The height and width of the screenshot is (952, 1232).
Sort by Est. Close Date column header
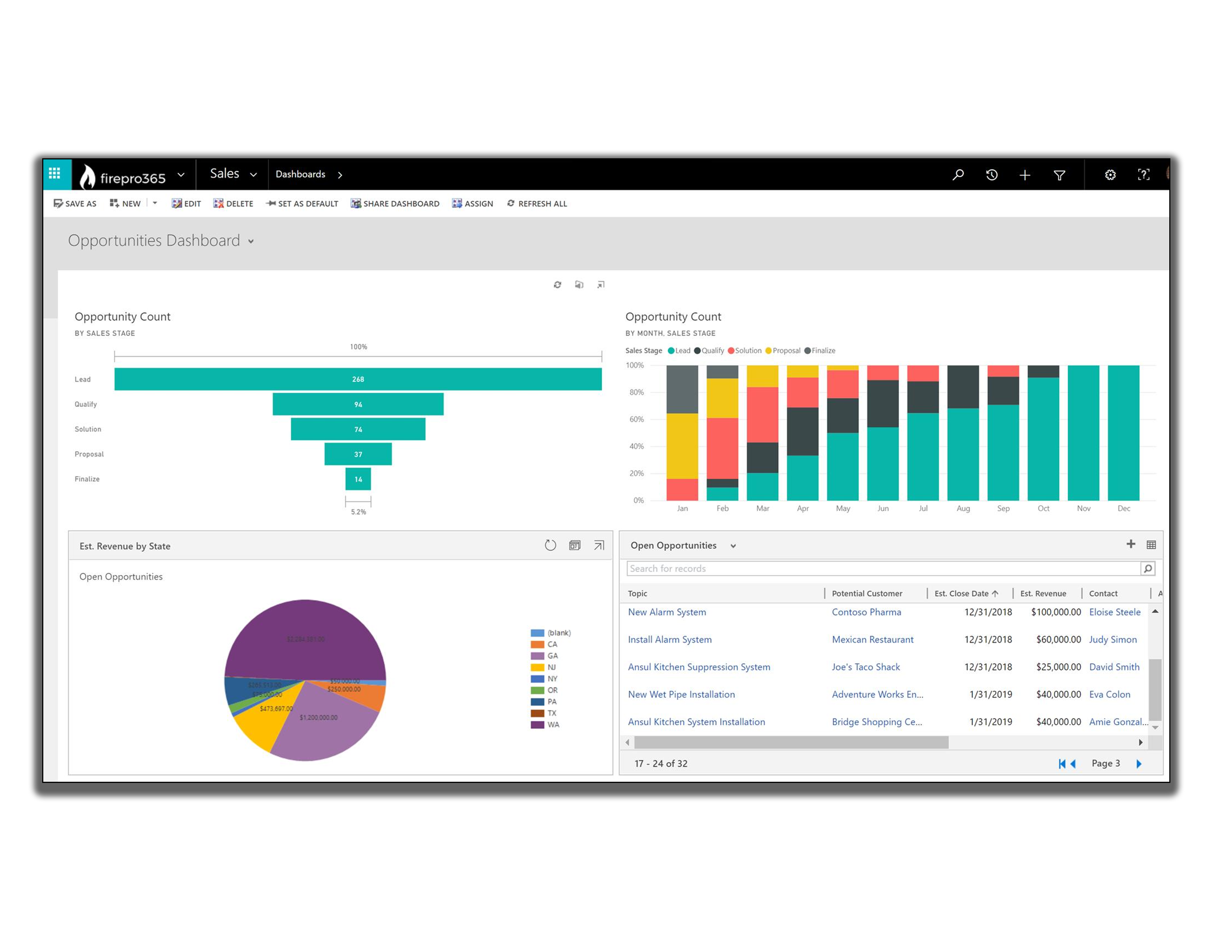[x=966, y=593]
